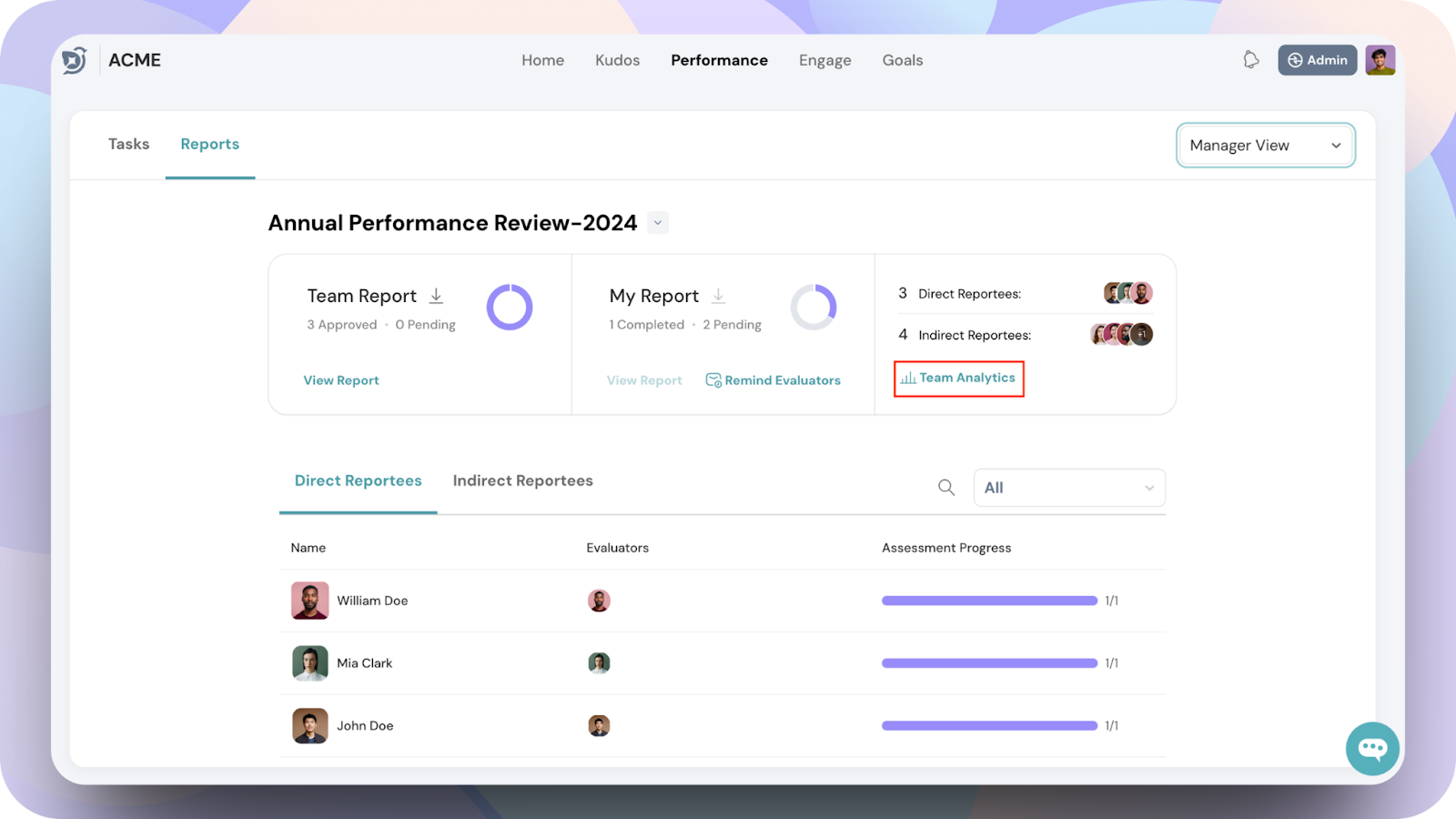Click the name William Doe
This screenshot has width=1456, height=819.
click(372, 601)
